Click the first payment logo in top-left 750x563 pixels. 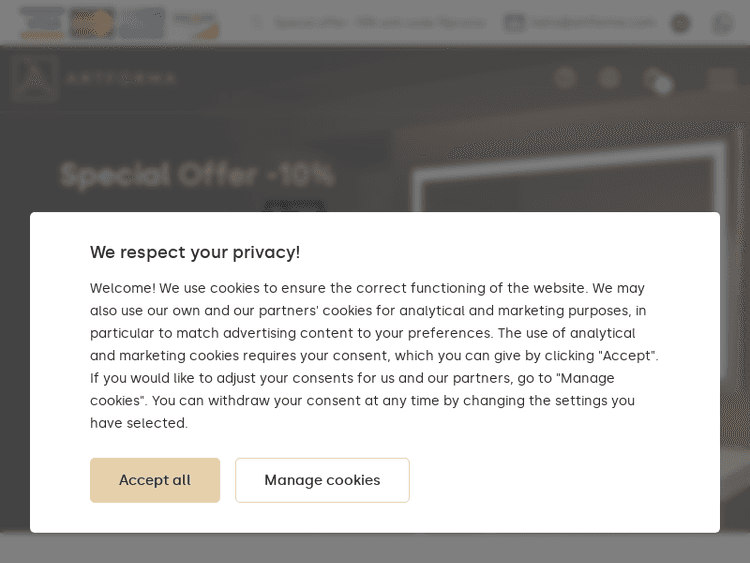coord(42,22)
